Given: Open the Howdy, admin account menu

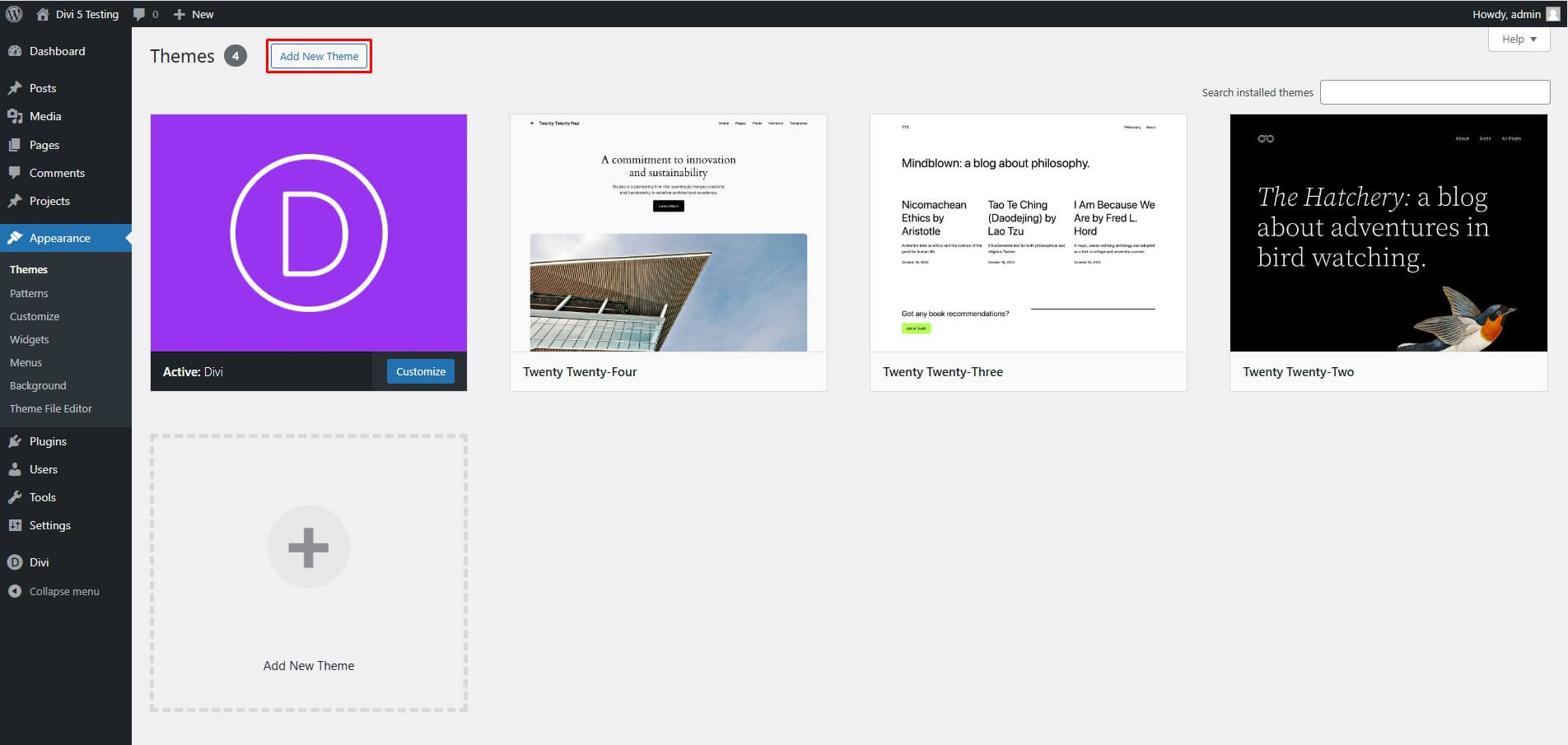Looking at the screenshot, I should tap(1515, 14).
